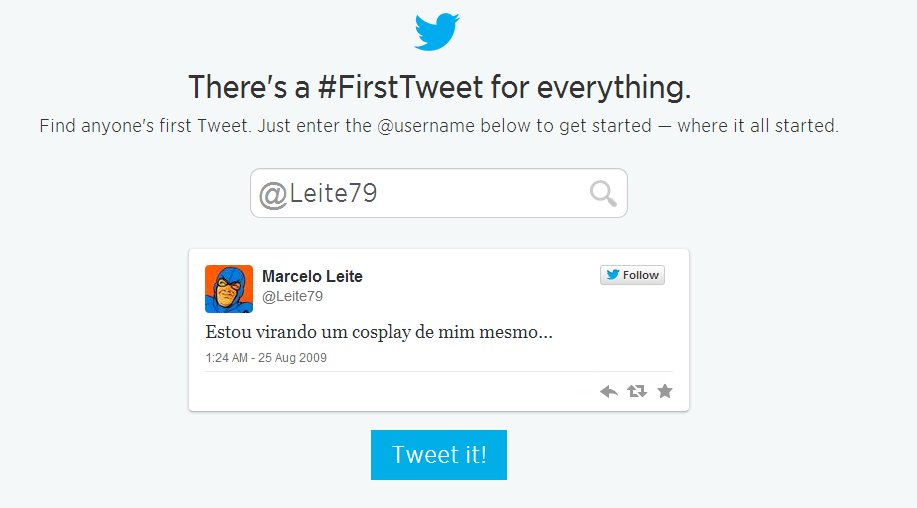Click the @Leite79 handle under the name
This screenshot has height=508, width=917.
tap(292, 297)
